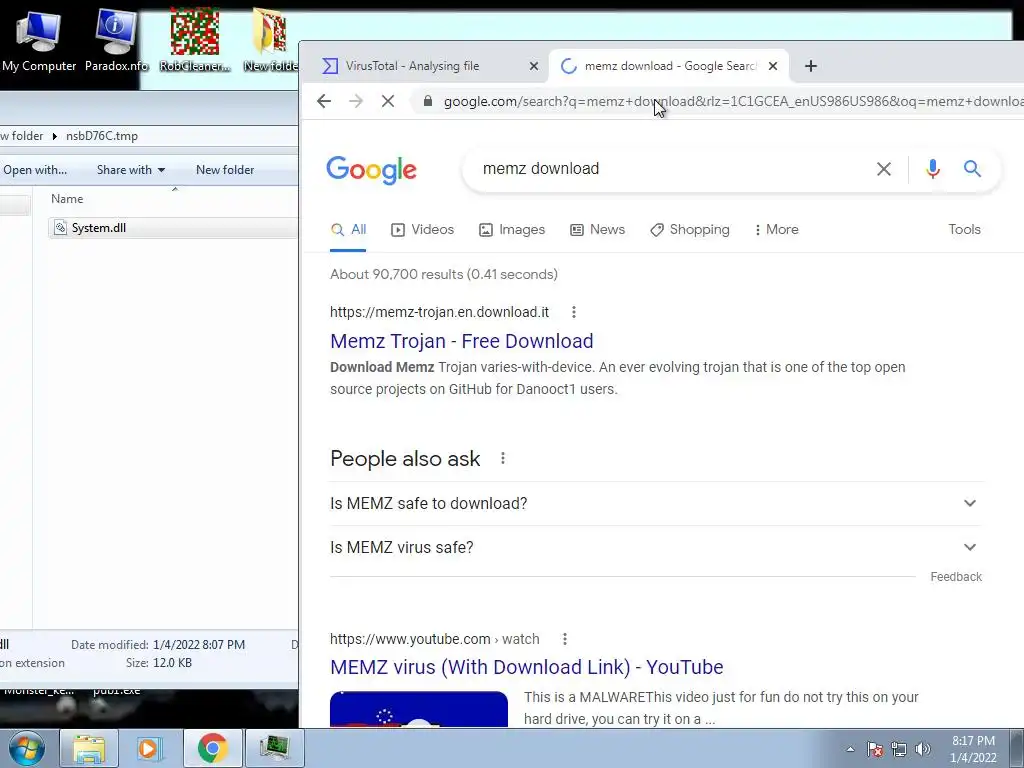Go back in Chrome
The width and height of the screenshot is (1024, 768).
(324, 101)
